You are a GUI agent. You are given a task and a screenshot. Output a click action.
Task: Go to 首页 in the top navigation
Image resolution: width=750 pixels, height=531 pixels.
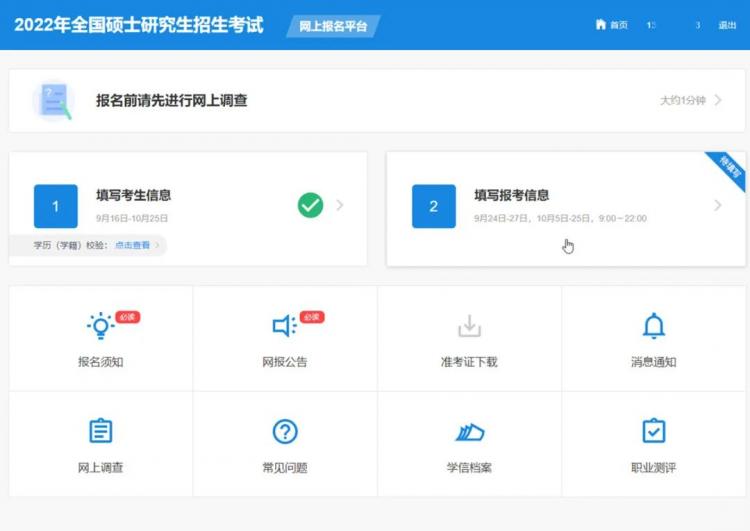pos(619,25)
